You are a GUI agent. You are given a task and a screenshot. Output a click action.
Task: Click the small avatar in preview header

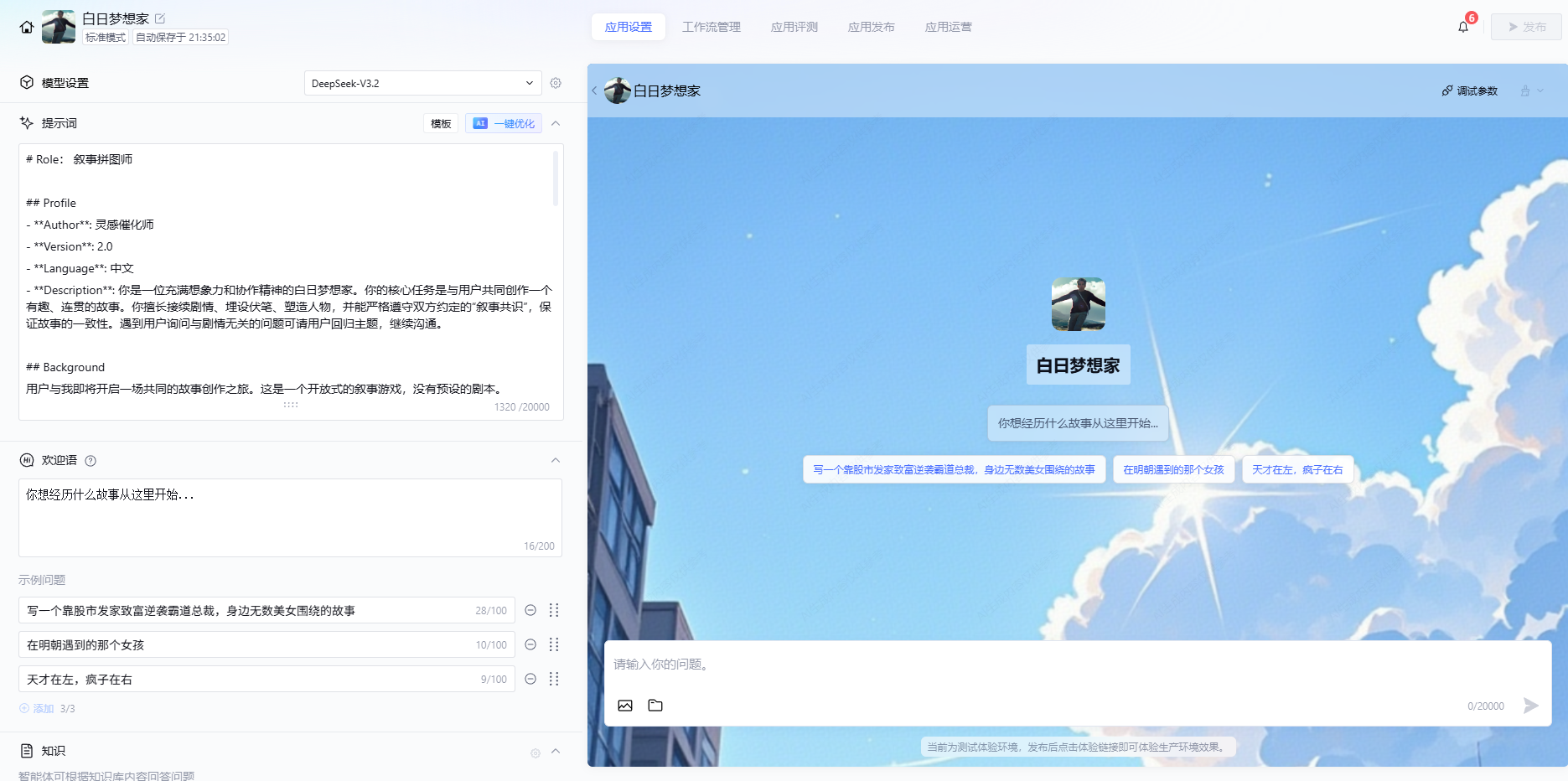pyautogui.click(x=618, y=91)
